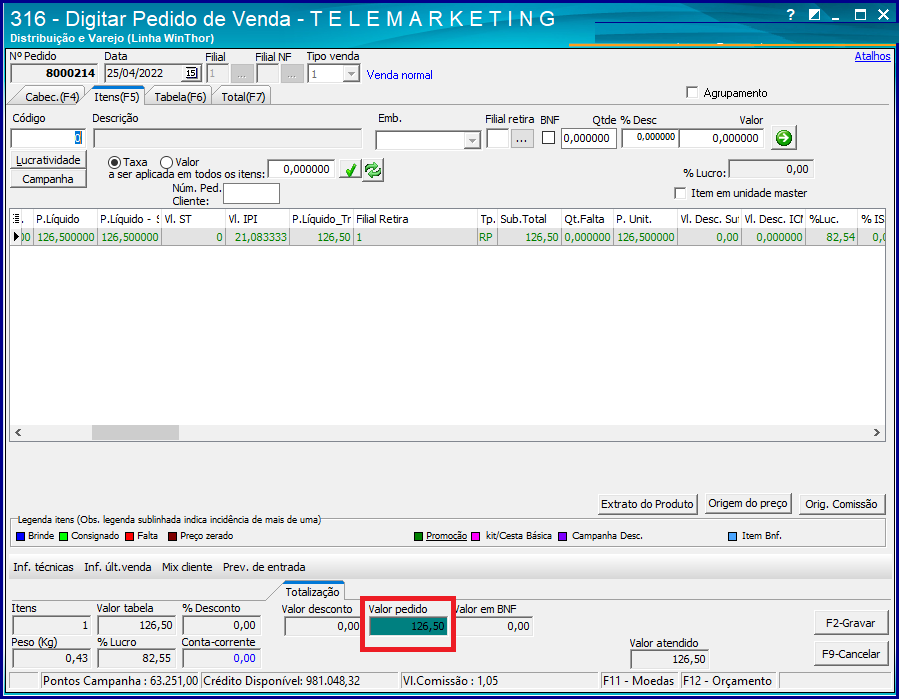This screenshot has height=699, width=899.
Task: Click the %Luc. cell 82,54
Action: coord(831,237)
